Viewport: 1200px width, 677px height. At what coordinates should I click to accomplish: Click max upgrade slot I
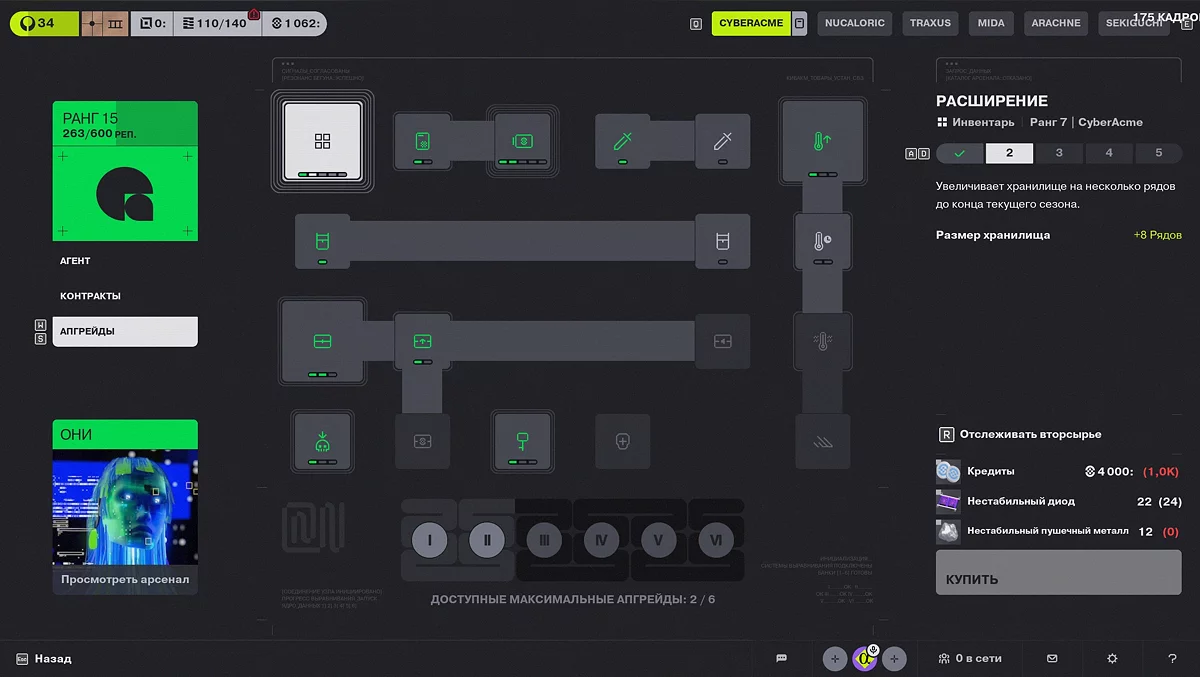429,540
